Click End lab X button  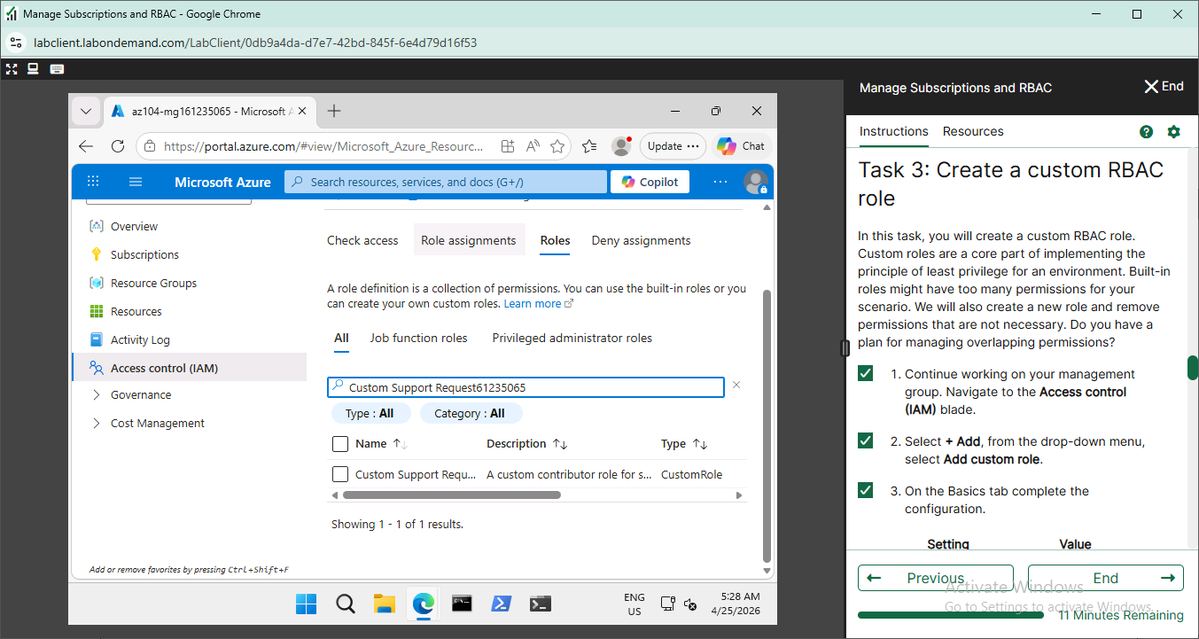(x=1163, y=86)
